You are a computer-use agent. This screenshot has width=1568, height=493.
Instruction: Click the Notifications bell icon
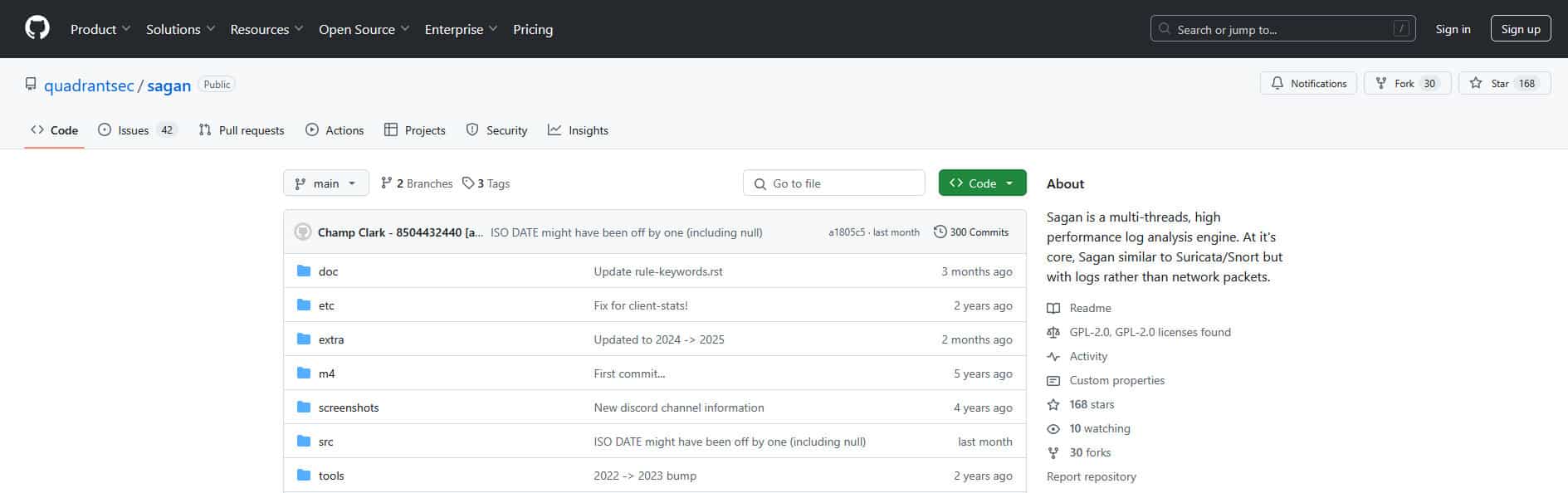[x=1277, y=83]
